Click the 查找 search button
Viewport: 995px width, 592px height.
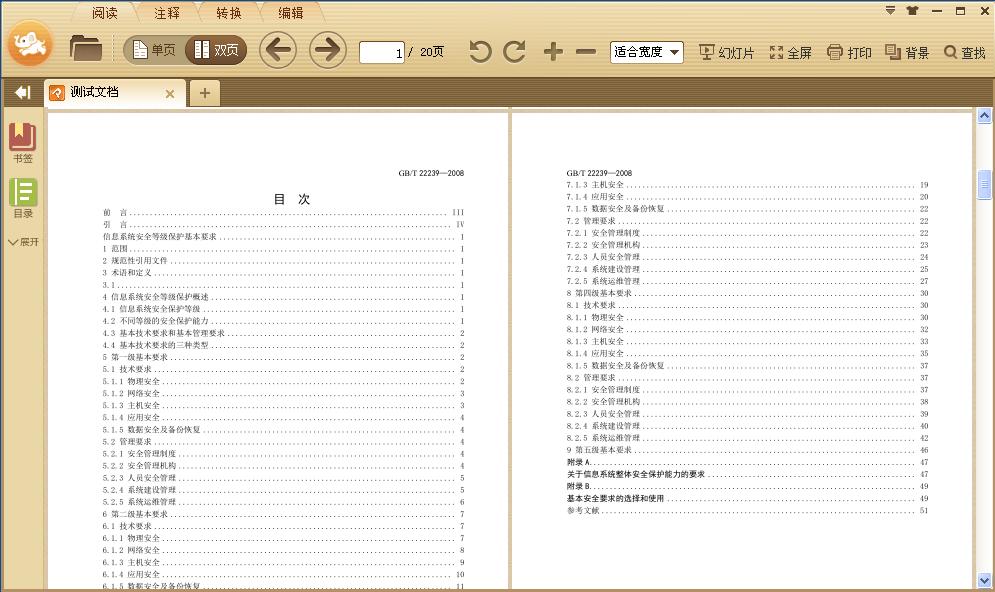tap(965, 53)
